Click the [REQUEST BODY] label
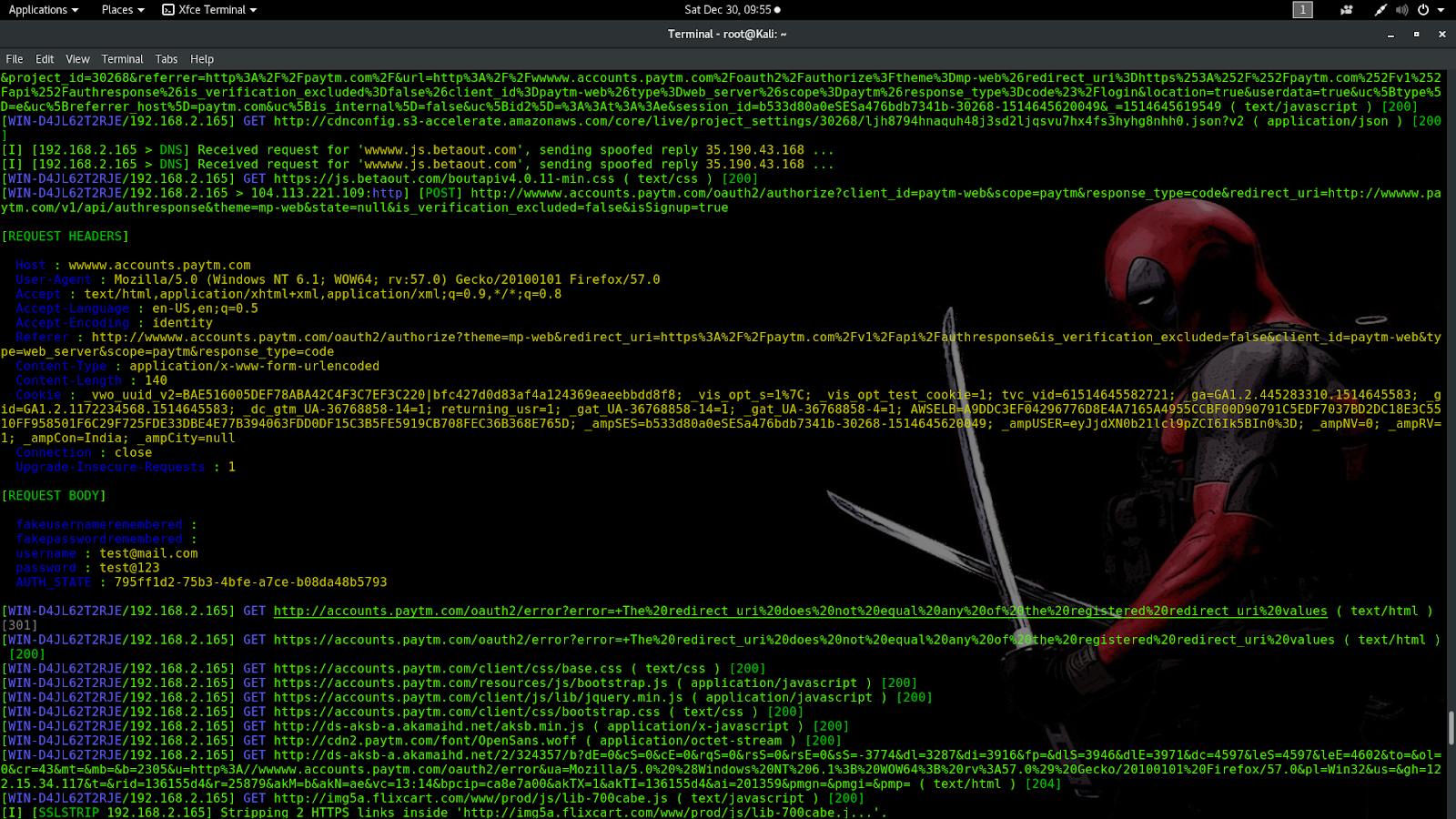The height and width of the screenshot is (819, 1456). click(x=54, y=496)
